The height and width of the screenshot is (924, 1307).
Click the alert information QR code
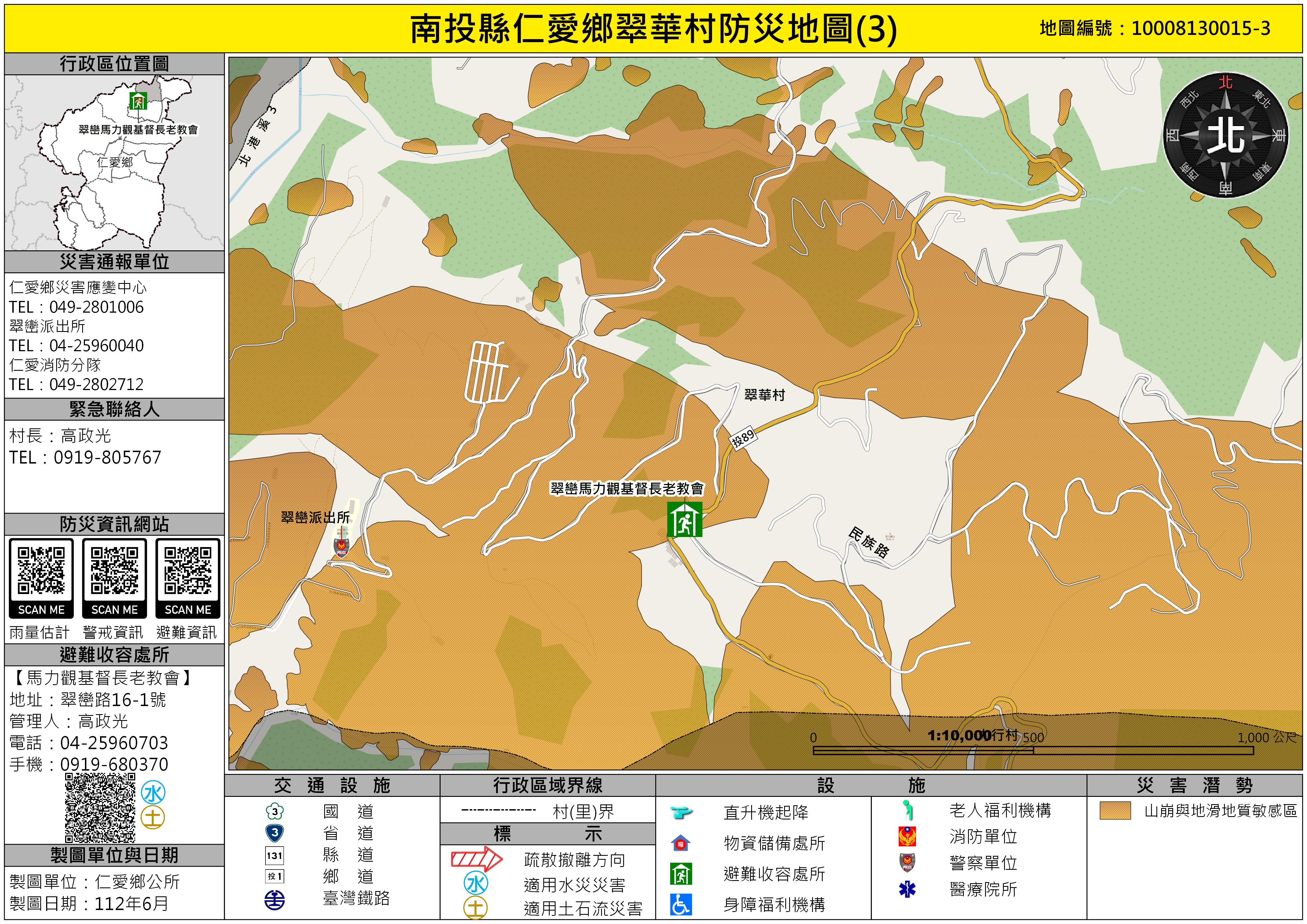(114, 571)
